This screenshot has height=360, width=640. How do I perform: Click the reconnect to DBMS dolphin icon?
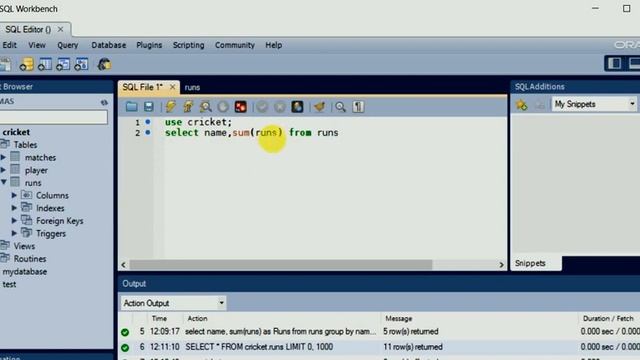(x=104, y=64)
